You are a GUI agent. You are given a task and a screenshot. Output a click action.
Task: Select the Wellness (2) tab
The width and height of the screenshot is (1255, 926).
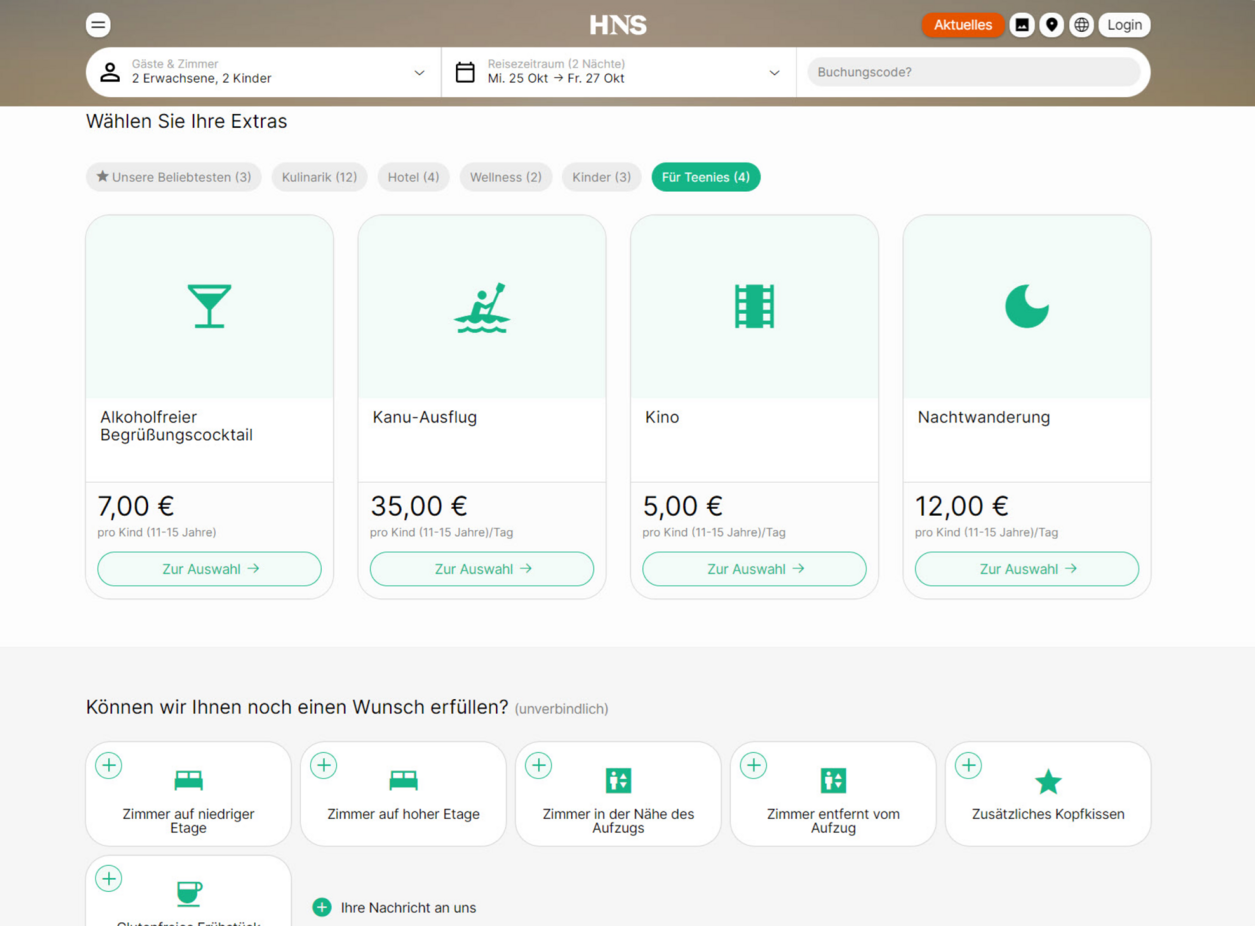coord(505,177)
